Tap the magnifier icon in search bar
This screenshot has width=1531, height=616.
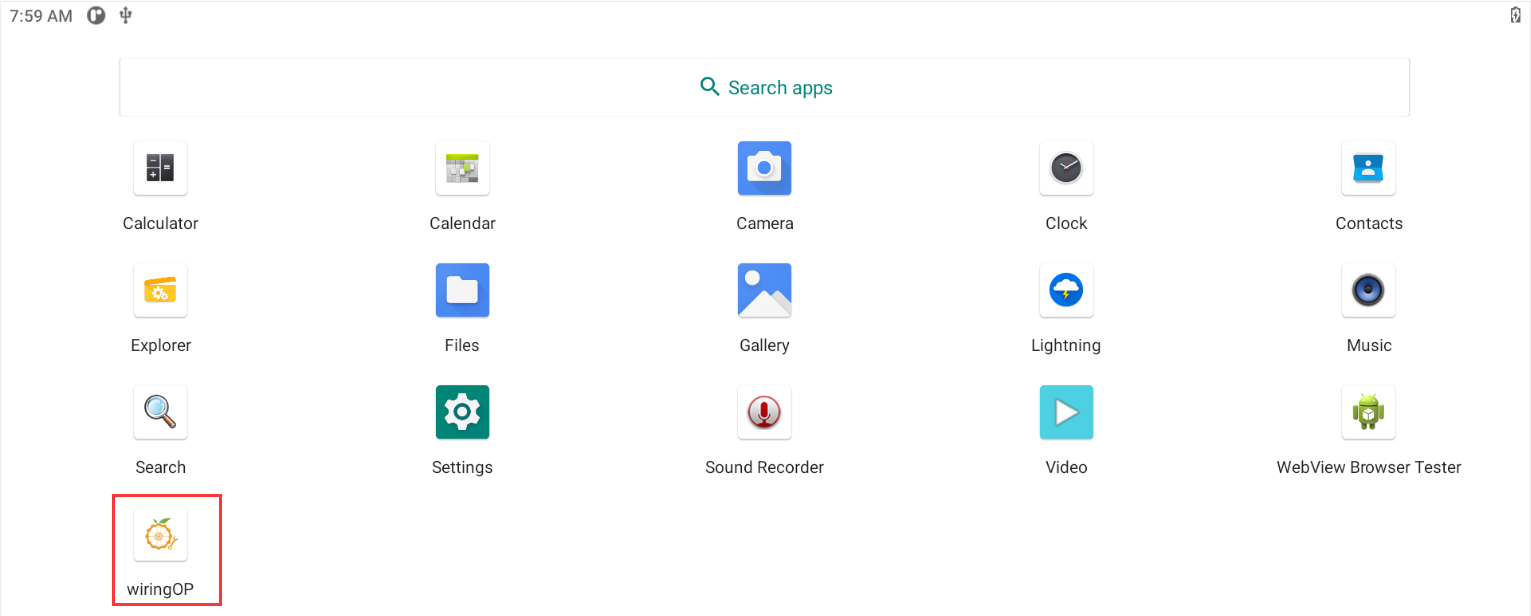[x=710, y=87]
